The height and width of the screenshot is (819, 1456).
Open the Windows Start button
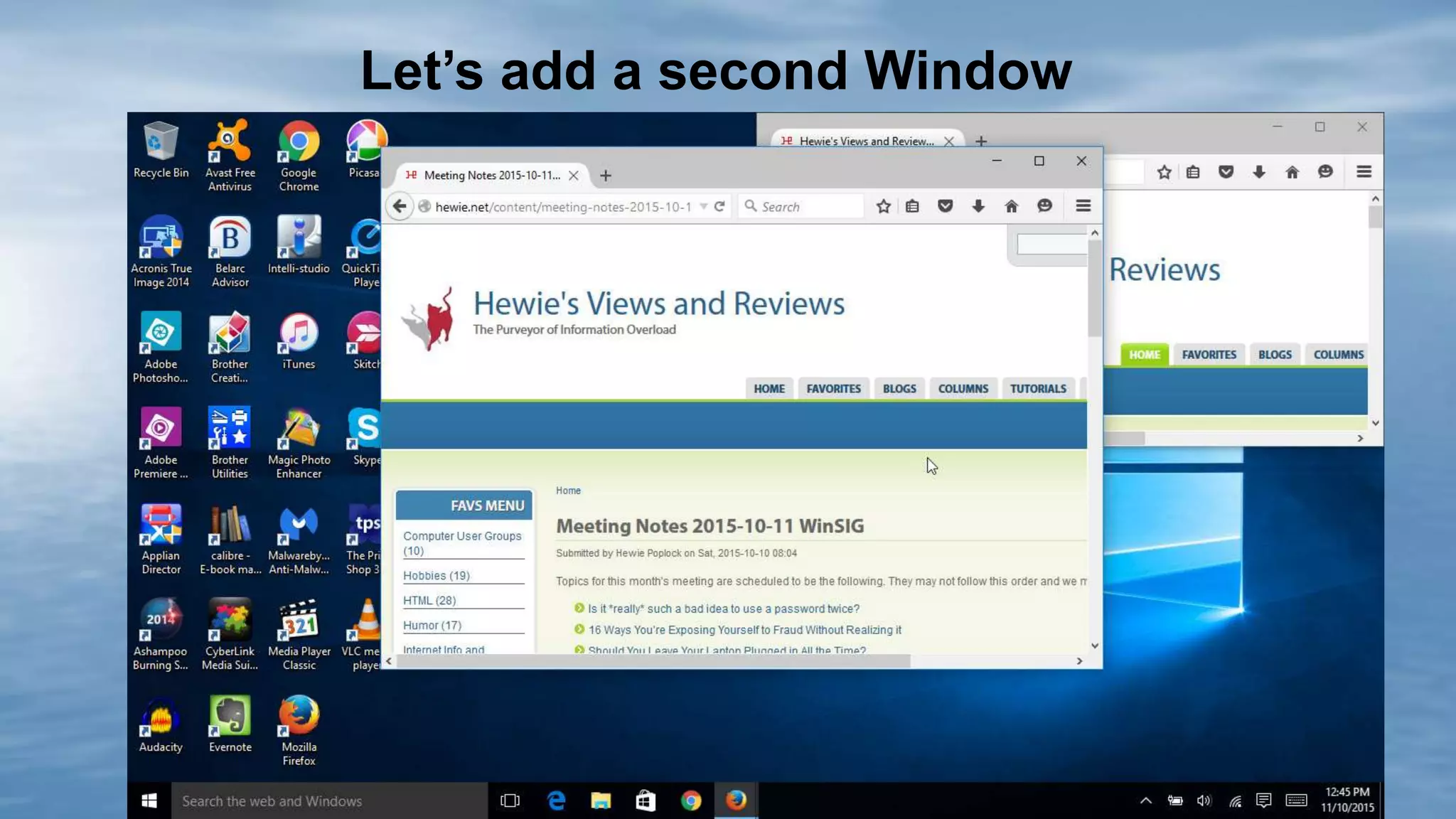click(x=149, y=801)
